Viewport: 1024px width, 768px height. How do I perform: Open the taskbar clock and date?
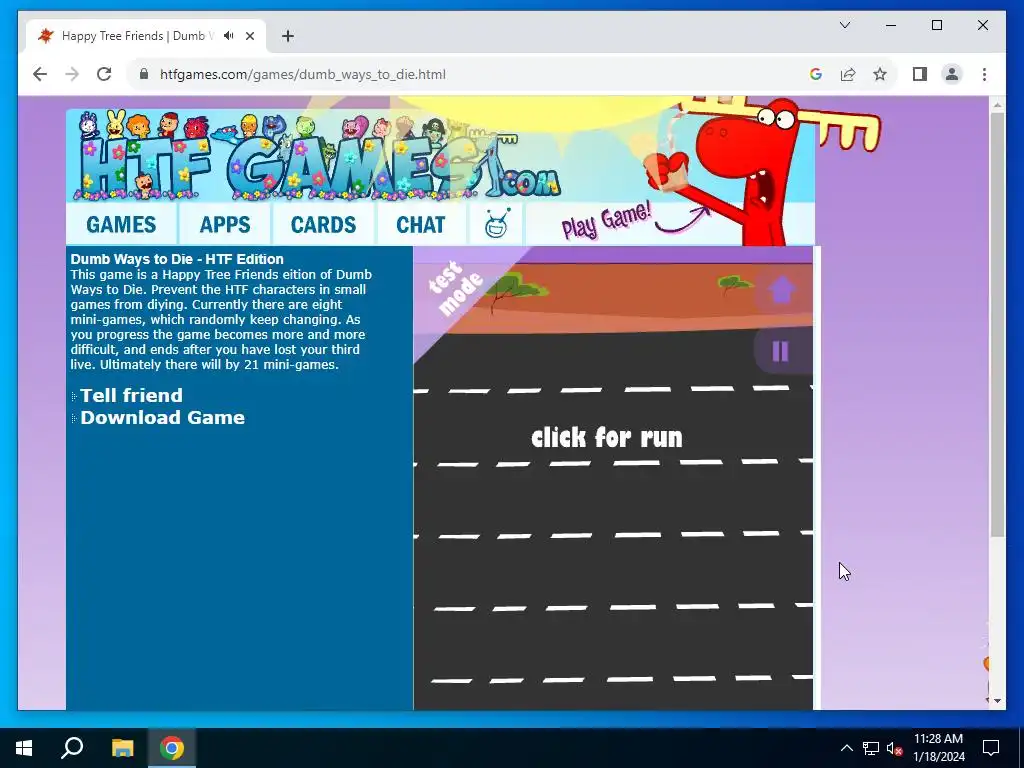(938, 748)
